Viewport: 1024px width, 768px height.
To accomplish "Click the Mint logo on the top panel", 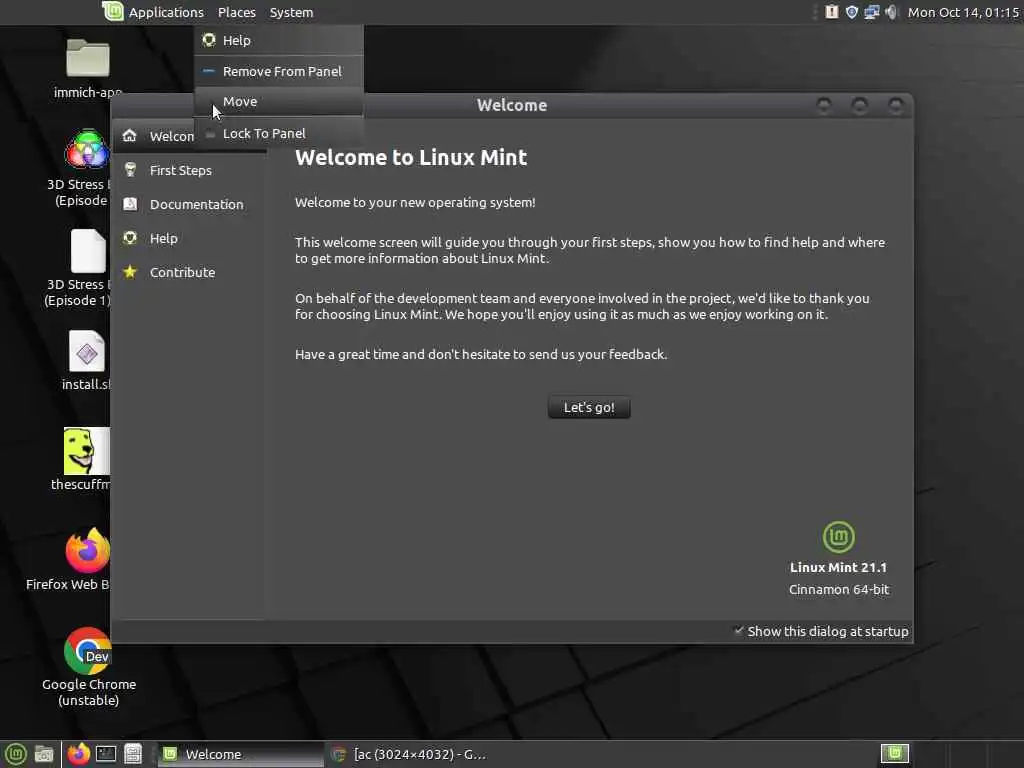I will pyautogui.click(x=112, y=11).
